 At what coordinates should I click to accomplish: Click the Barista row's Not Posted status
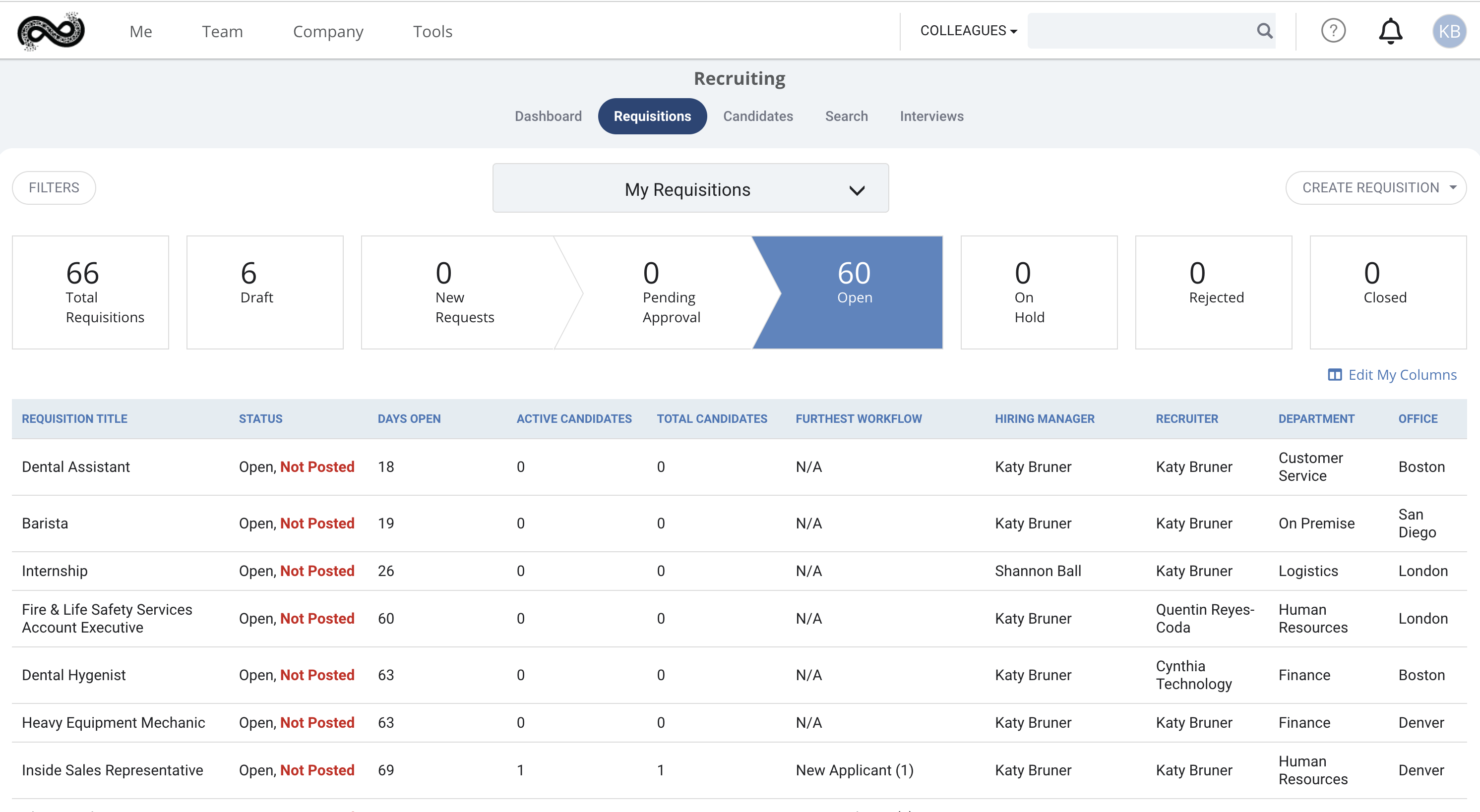click(x=317, y=522)
